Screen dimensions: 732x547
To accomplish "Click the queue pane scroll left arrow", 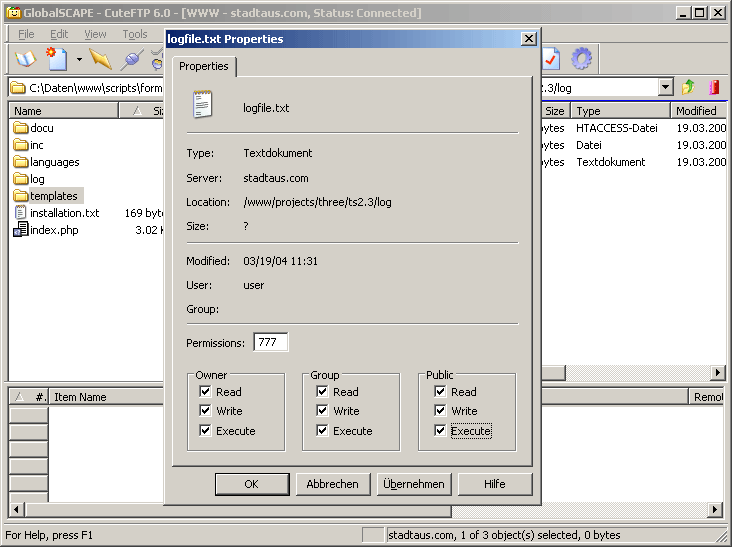I will [x=16, y=509].
